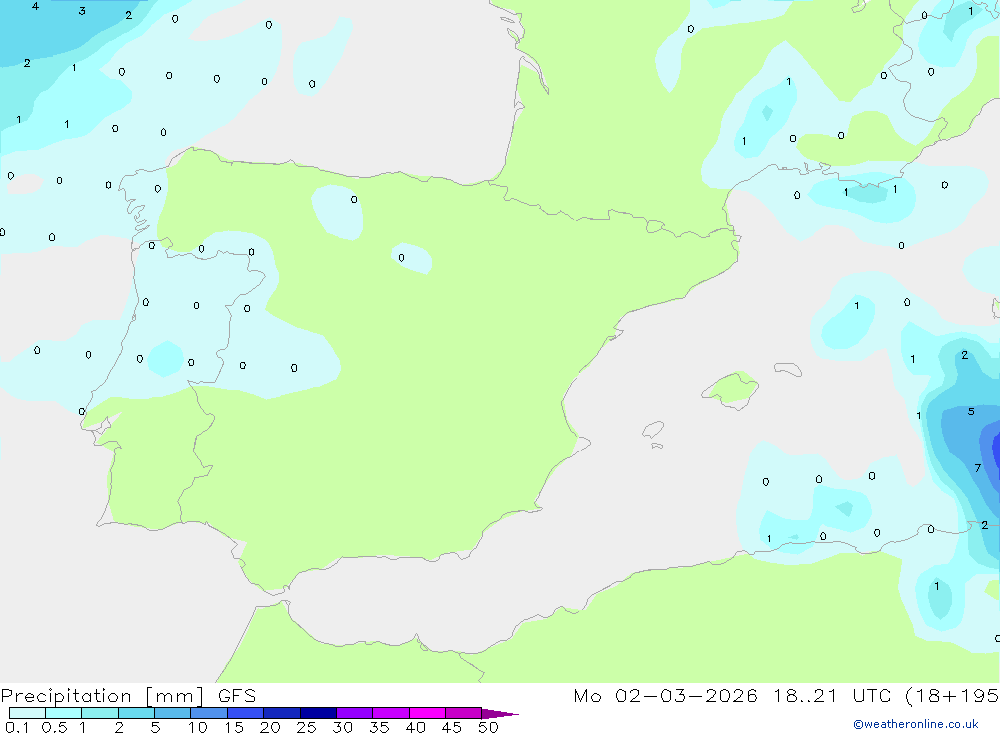Click legend label '30'
This screenshot has height=733, width=1000.
coord(342,727)
